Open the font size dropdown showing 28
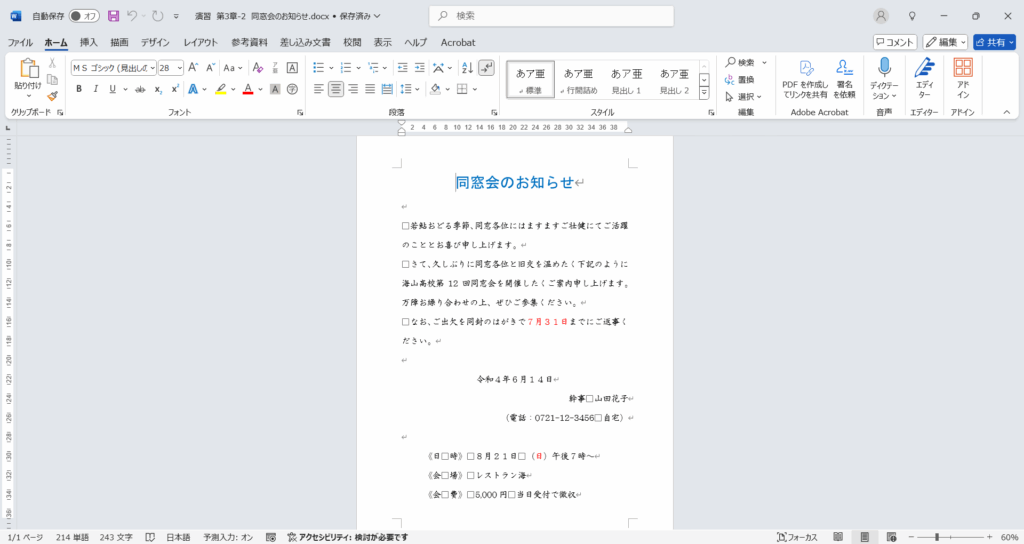This screenshot has width=1024, height=544. tap(180, 68)
